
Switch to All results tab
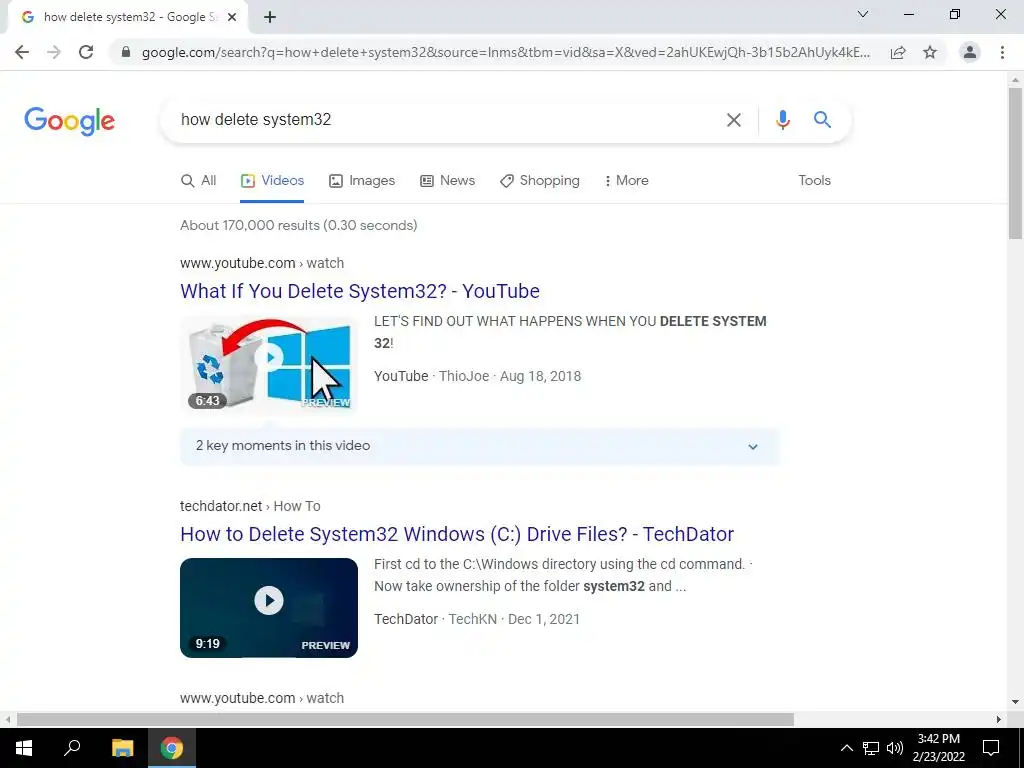(199, 181)
